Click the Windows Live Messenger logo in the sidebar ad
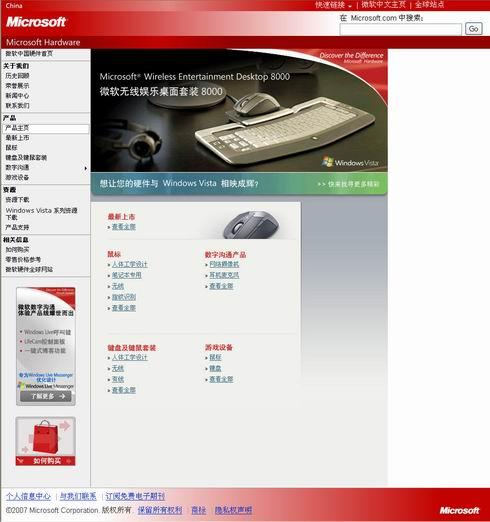The width and height of the screenshot is (490, 522). (x=46, y=386)
